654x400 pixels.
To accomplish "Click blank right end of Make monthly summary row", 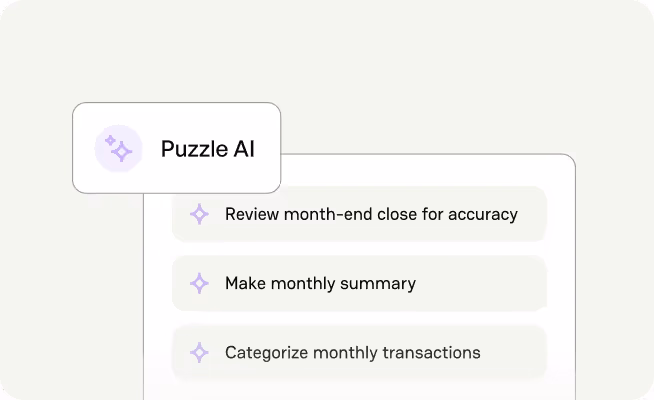I will point(500,283).
